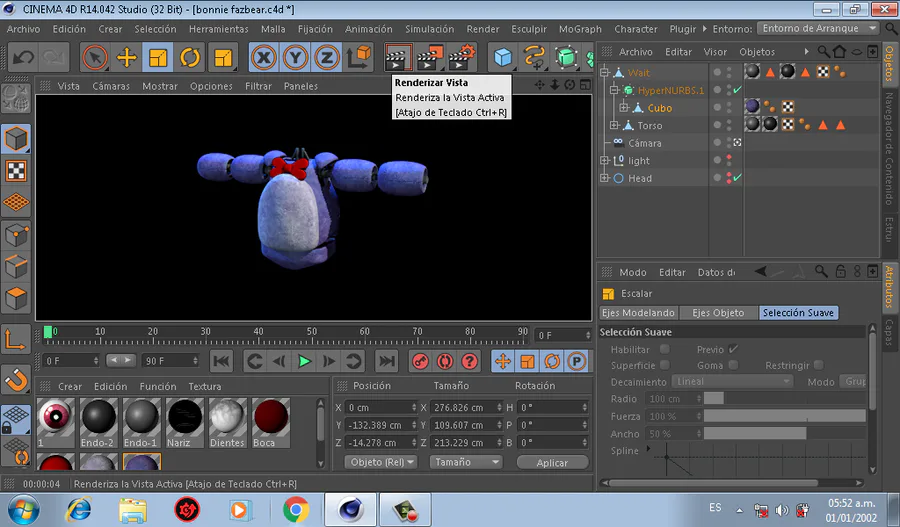Expand the Head object

click(604, 178)
